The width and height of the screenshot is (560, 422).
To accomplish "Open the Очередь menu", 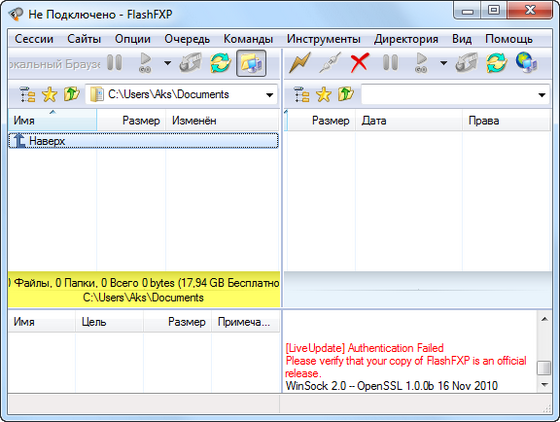I will [187, 39].
